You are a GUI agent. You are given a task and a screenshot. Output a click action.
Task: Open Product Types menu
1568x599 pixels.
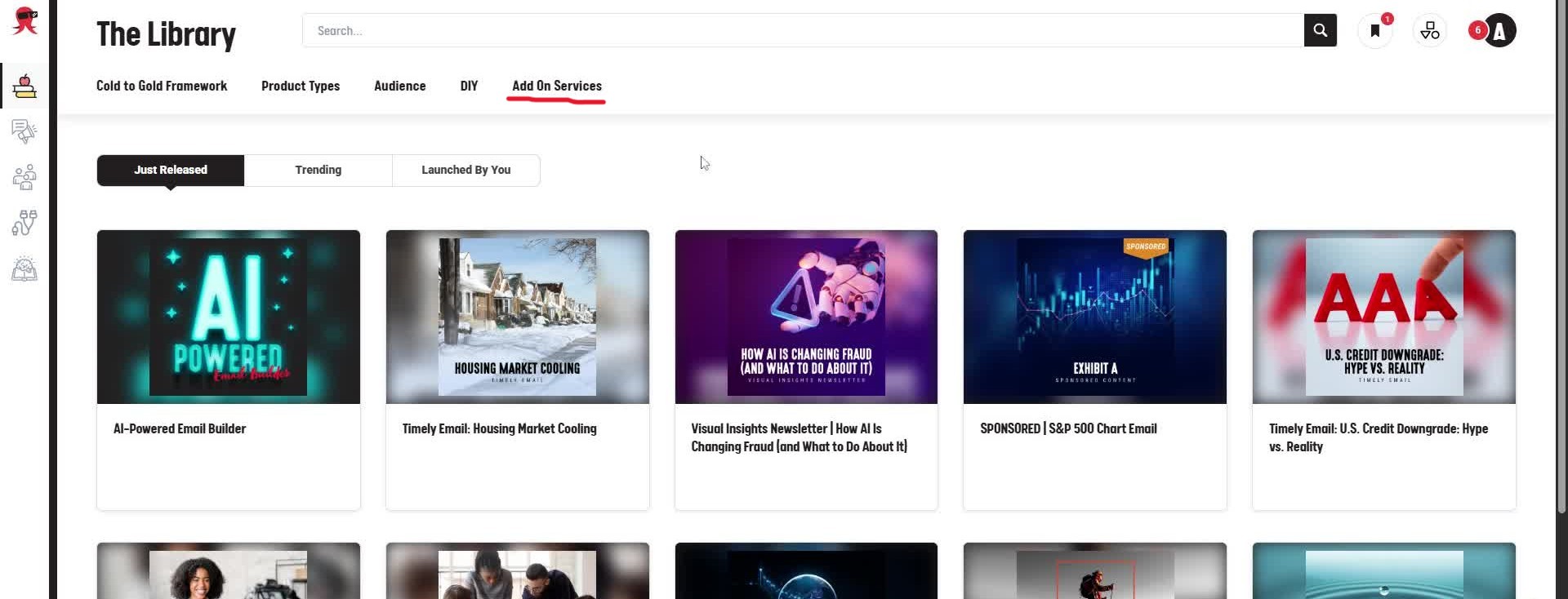301,86
